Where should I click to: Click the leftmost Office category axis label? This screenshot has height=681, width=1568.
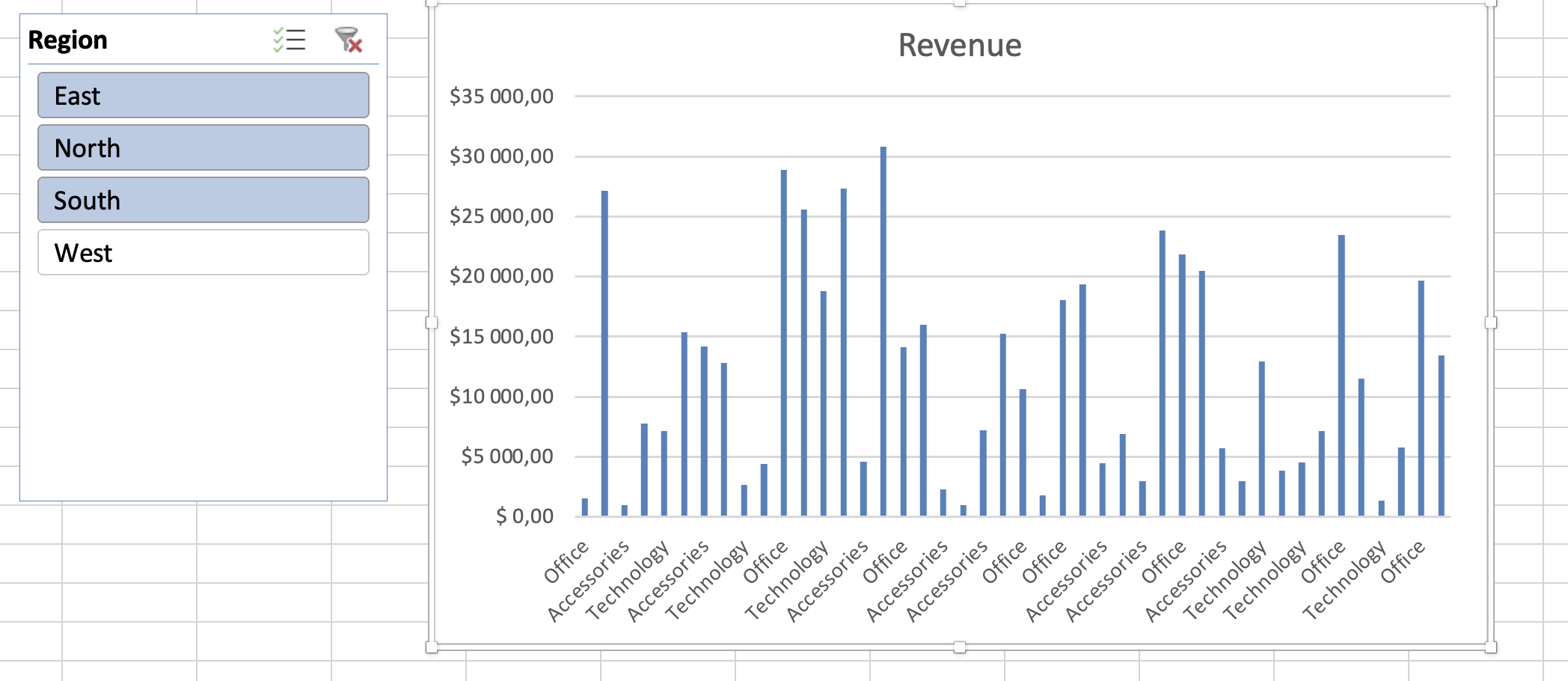566,562
